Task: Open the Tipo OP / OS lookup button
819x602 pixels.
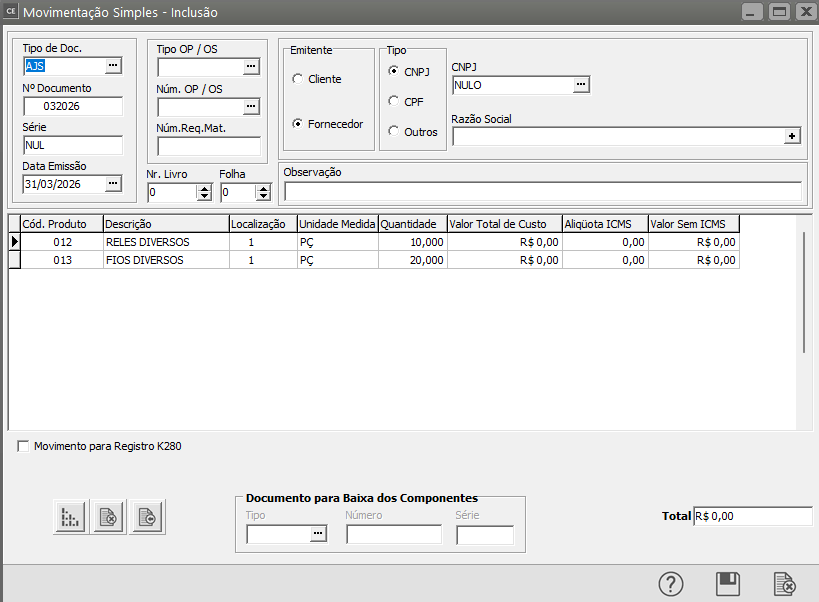Action: pos(251,67)
